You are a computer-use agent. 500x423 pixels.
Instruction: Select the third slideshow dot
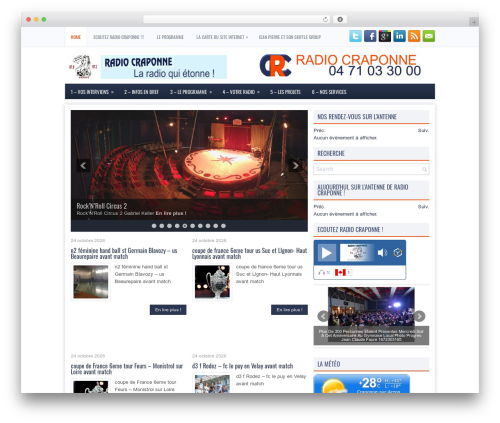click(169, 226)
